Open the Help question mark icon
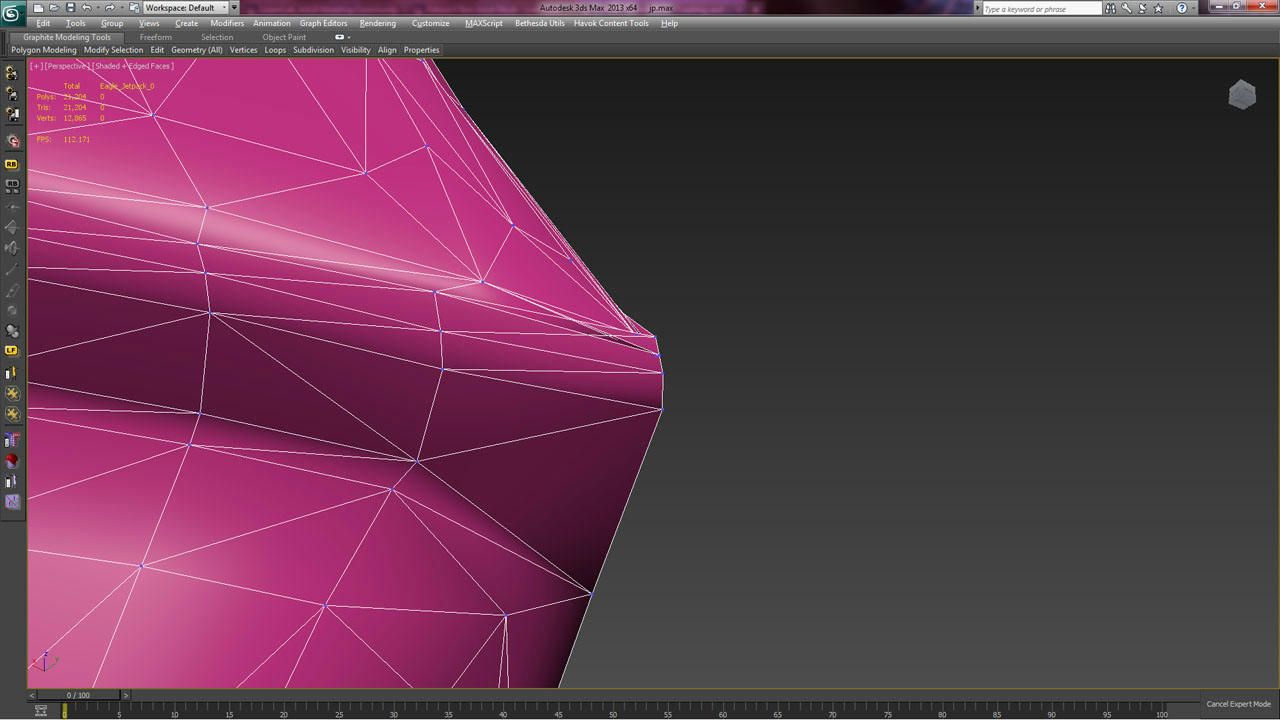The width and height of the screenshot is (1280, 720). [x=1181, y=8]
